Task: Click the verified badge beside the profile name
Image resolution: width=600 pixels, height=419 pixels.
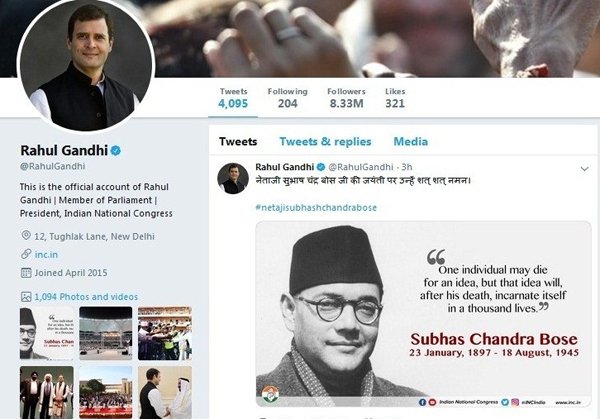Action: click(x=116, y=150)
